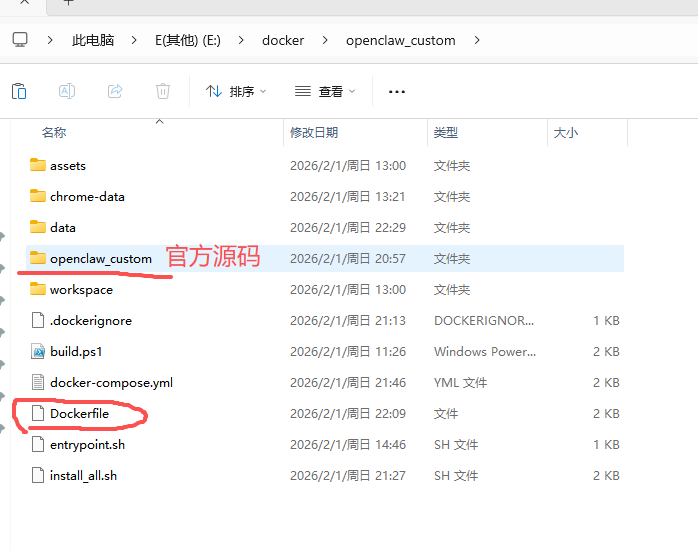Image resolution: width=698 pixels, height=550 pixels.
Task: Sort by 大小 column header
Action: 566,133
